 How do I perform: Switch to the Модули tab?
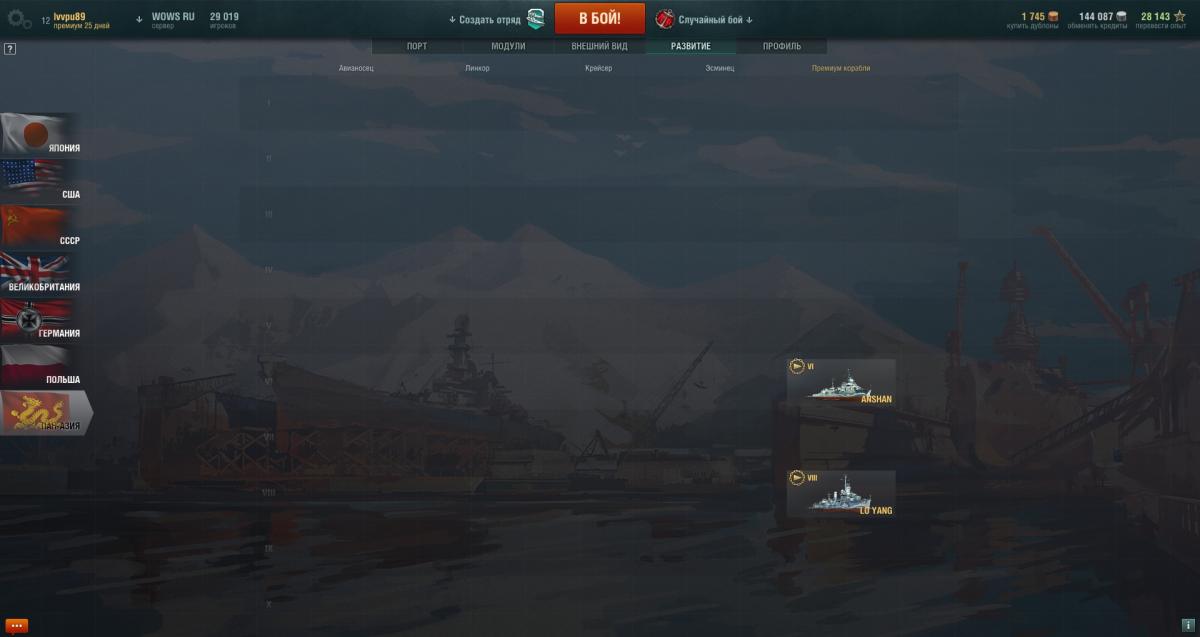coord(508,46)
